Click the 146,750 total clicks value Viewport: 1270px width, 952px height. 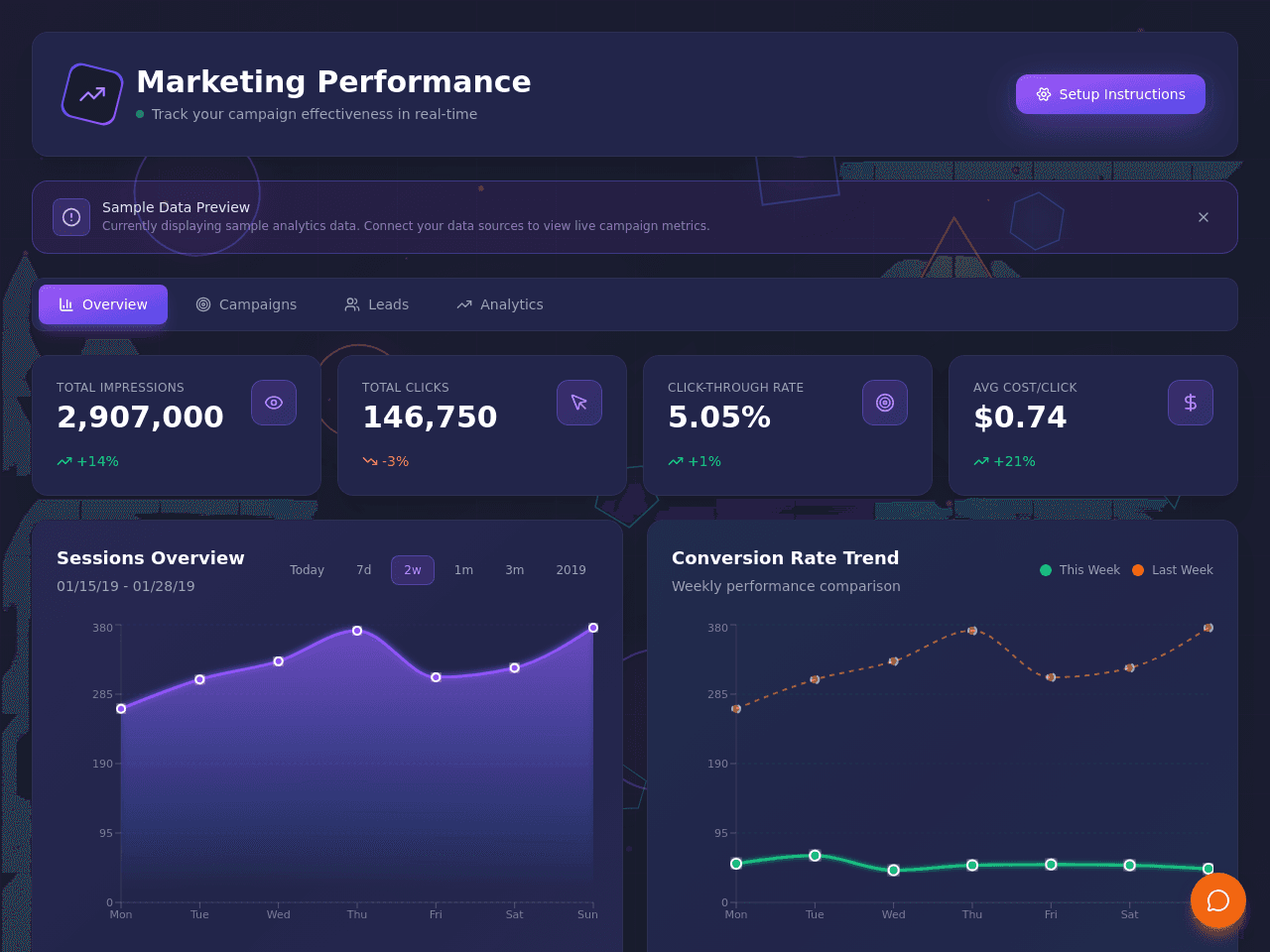click(430, 417)
